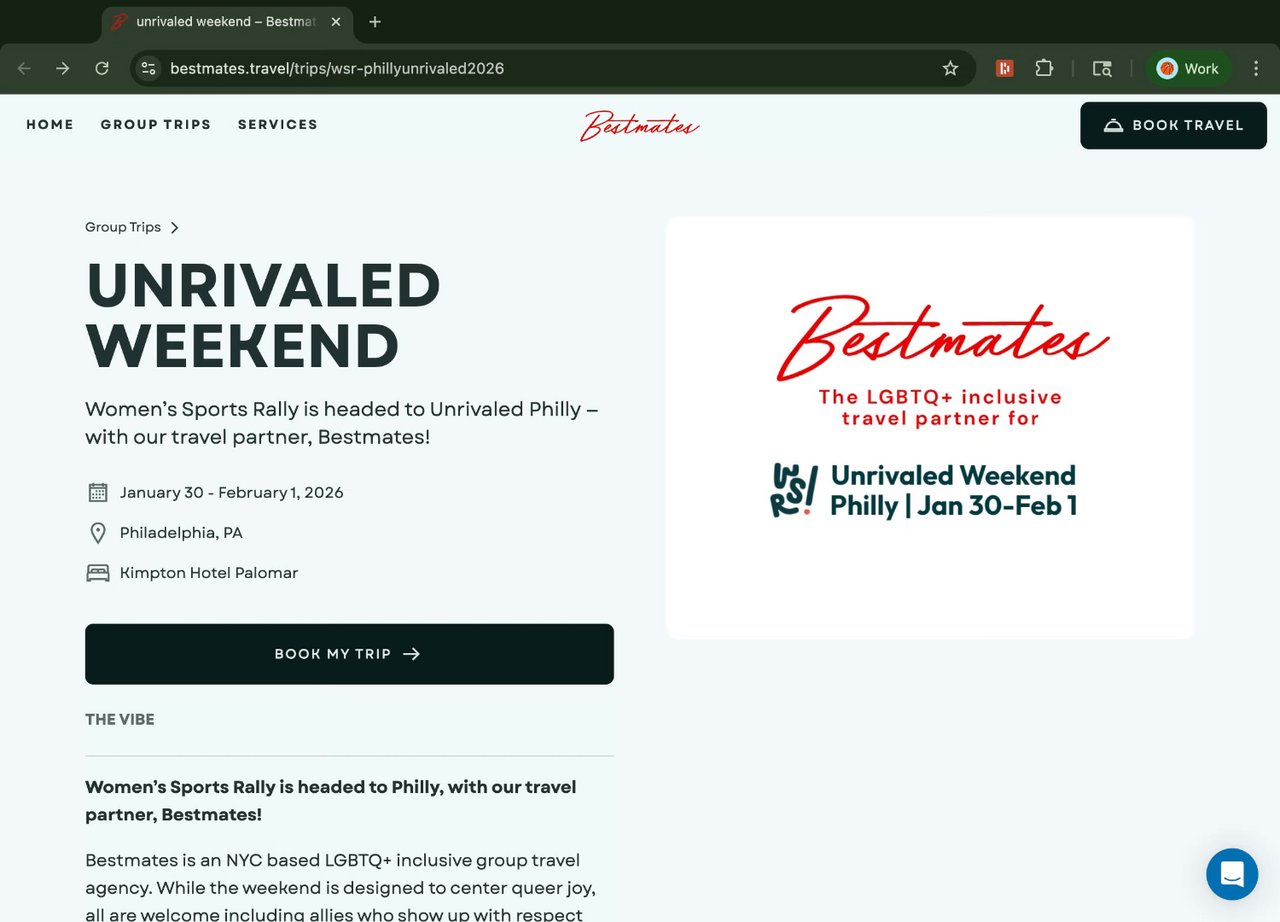The height and width of the screenshot is (922, 1280).
Task: Click the breadcrumb chevron after Group Trips
Action: [175, 228]
